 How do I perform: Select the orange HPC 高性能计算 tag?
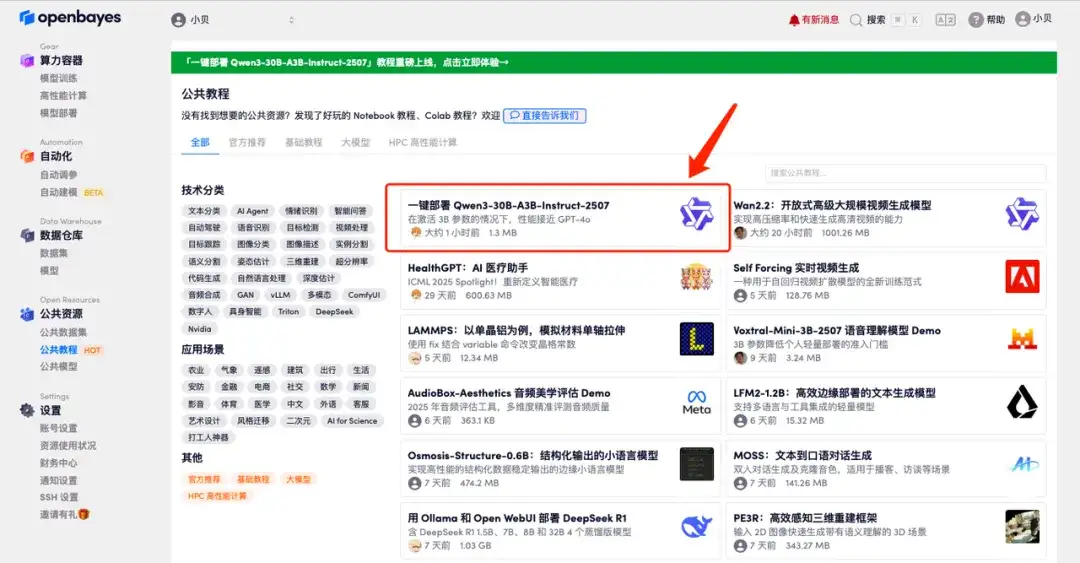coord(217,496)
